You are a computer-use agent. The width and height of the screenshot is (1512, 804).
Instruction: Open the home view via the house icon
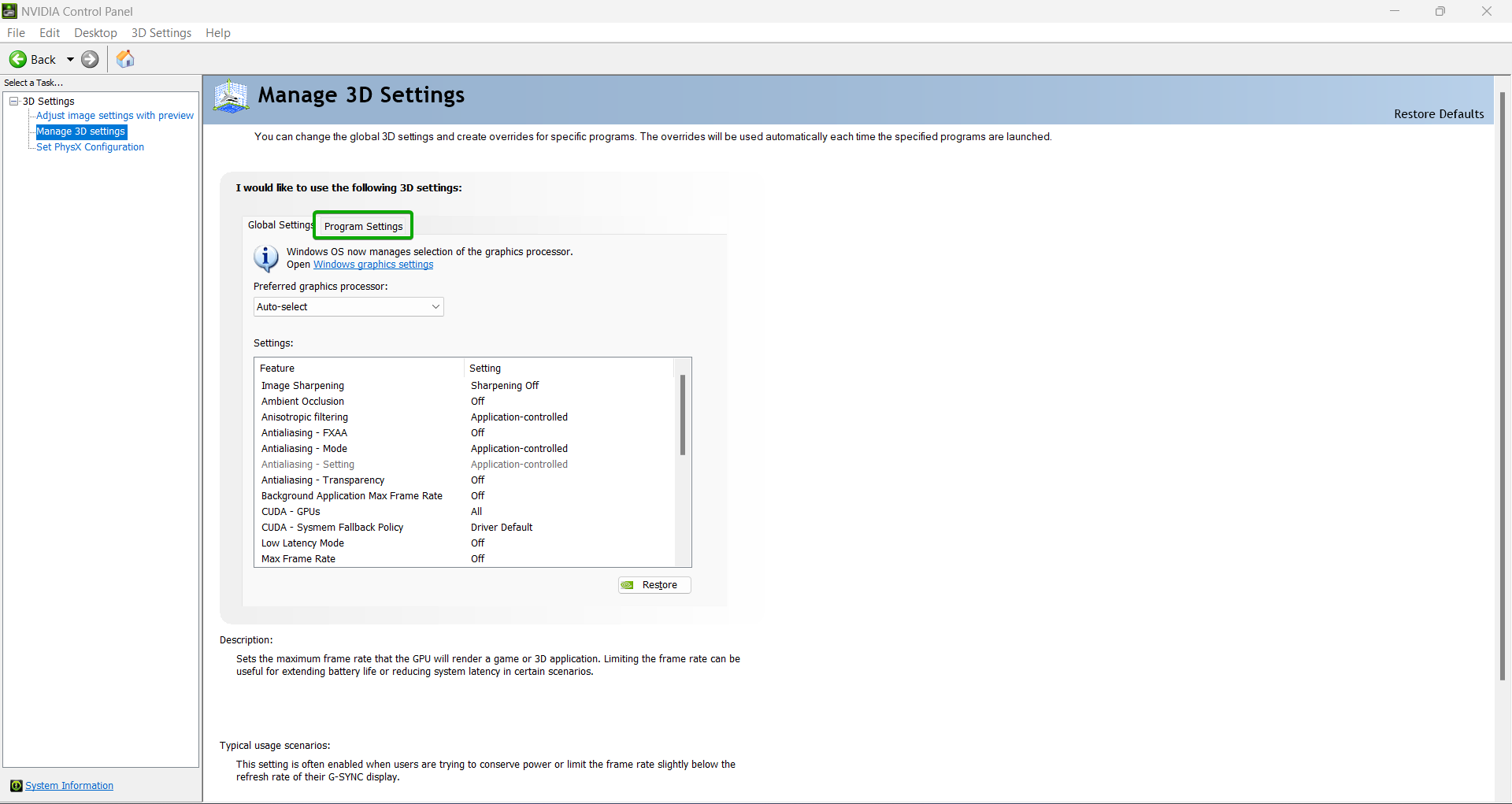(x=125, y=59)
